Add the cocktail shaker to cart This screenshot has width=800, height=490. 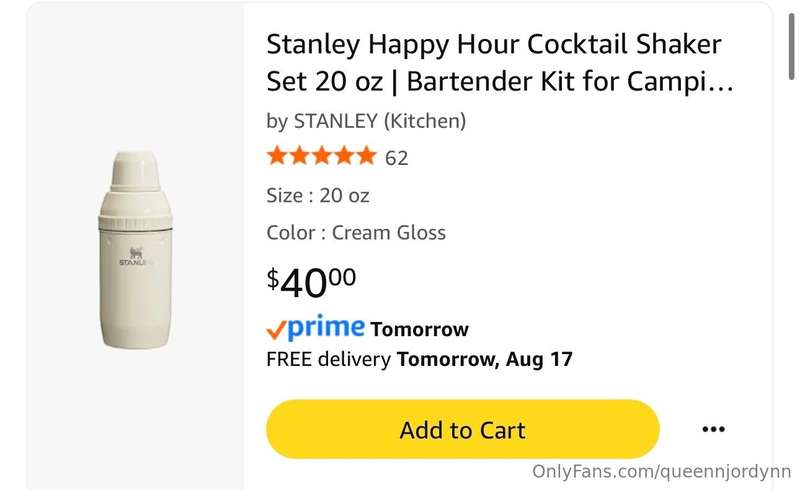pyautogui.click(x=463, y=429)
